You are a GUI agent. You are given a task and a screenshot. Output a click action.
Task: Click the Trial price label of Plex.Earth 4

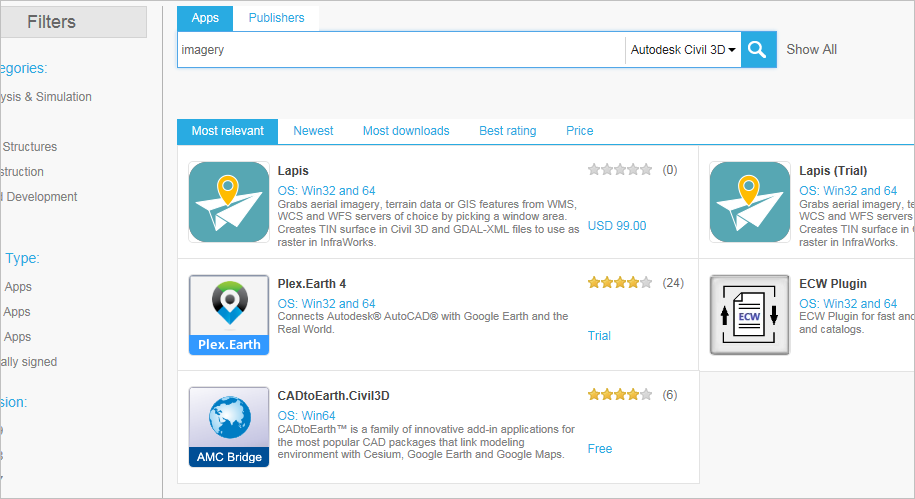click(x=599, y=336)
